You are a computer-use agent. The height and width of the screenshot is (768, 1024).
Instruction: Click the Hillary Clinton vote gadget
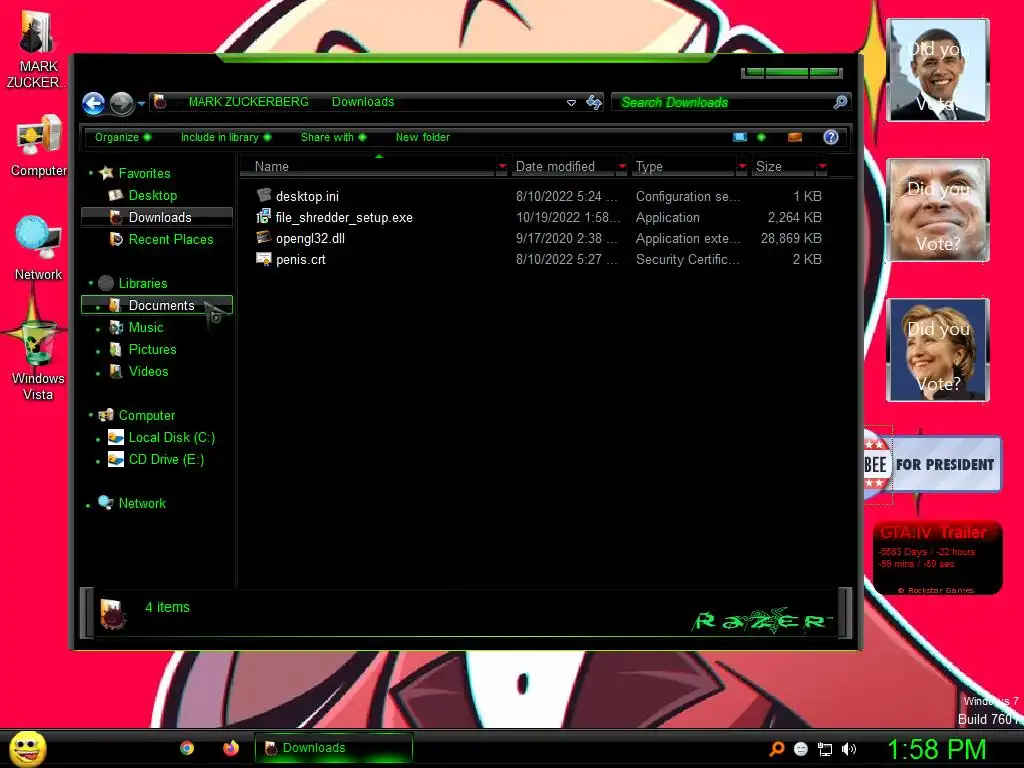click(938, 350)
